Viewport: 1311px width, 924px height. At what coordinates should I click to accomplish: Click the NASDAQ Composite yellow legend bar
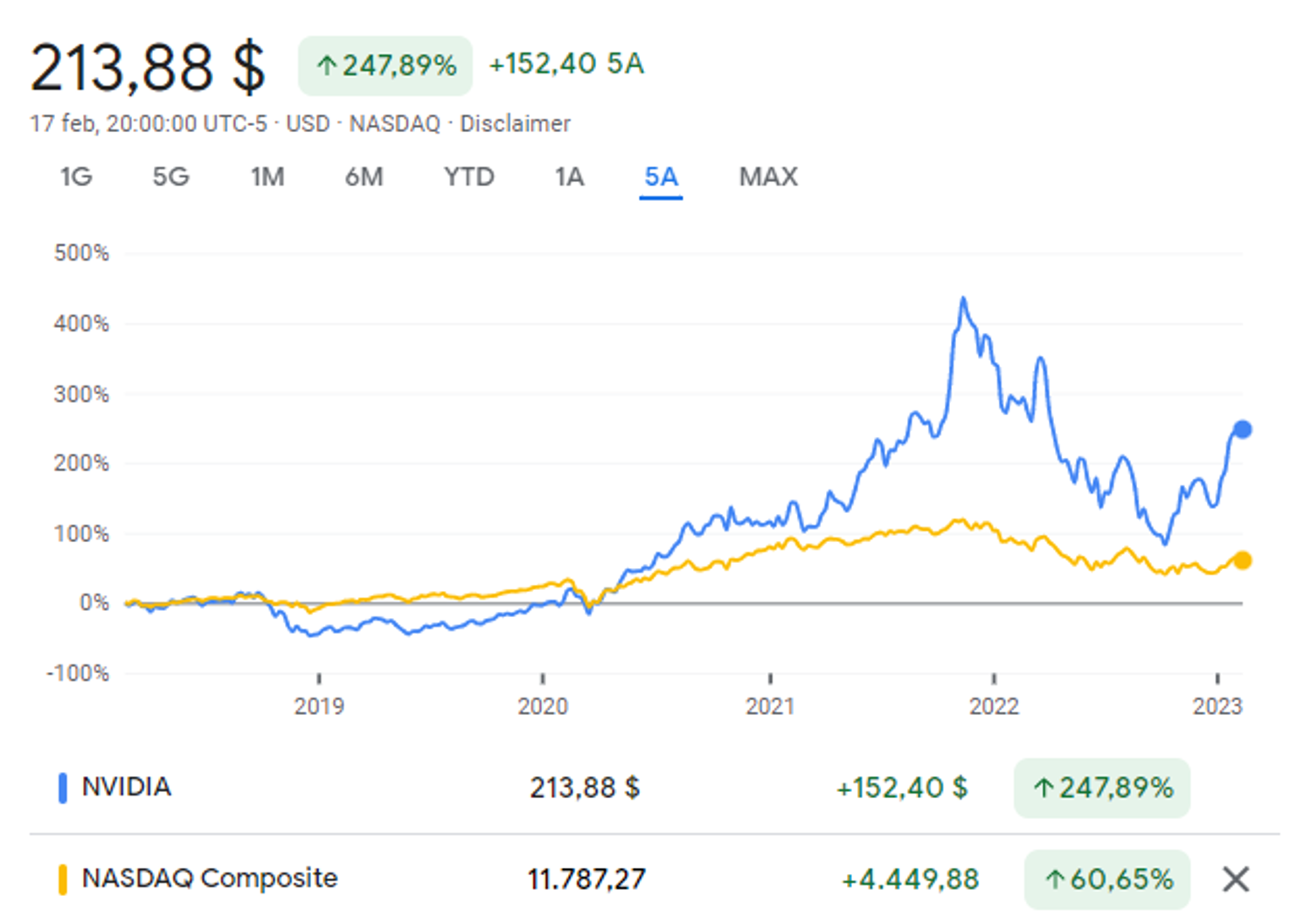point(62,879)
